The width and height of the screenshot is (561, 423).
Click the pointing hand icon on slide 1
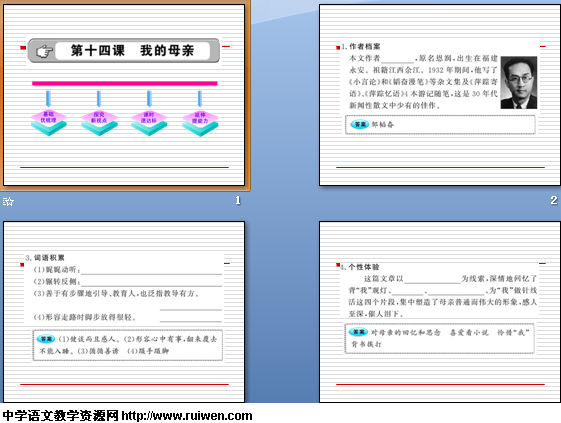tap(44, 51)
